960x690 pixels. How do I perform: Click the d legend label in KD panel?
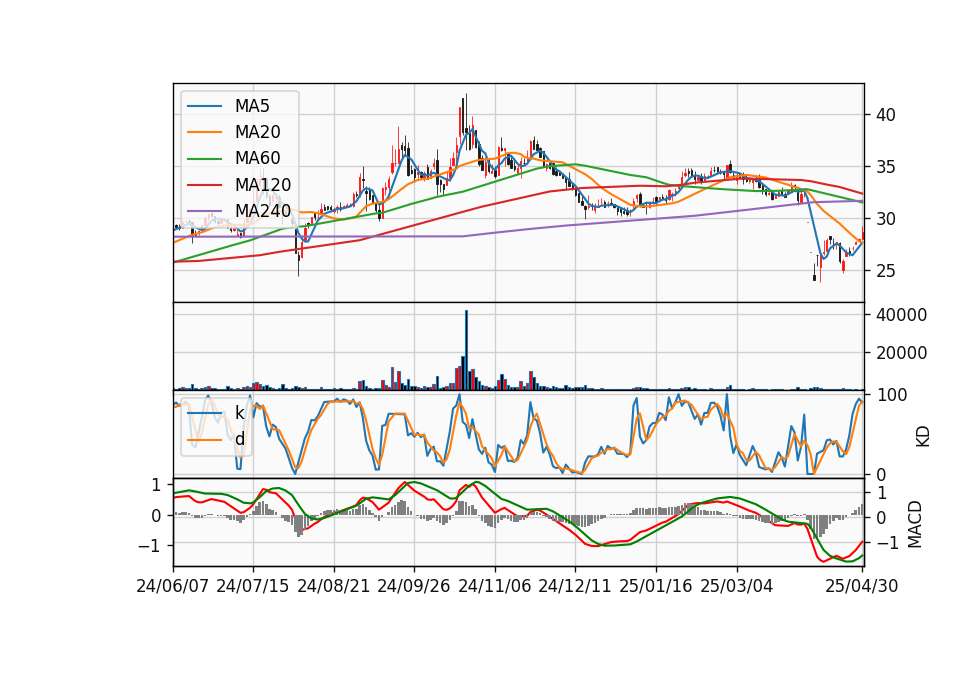[x=239, y=439]
